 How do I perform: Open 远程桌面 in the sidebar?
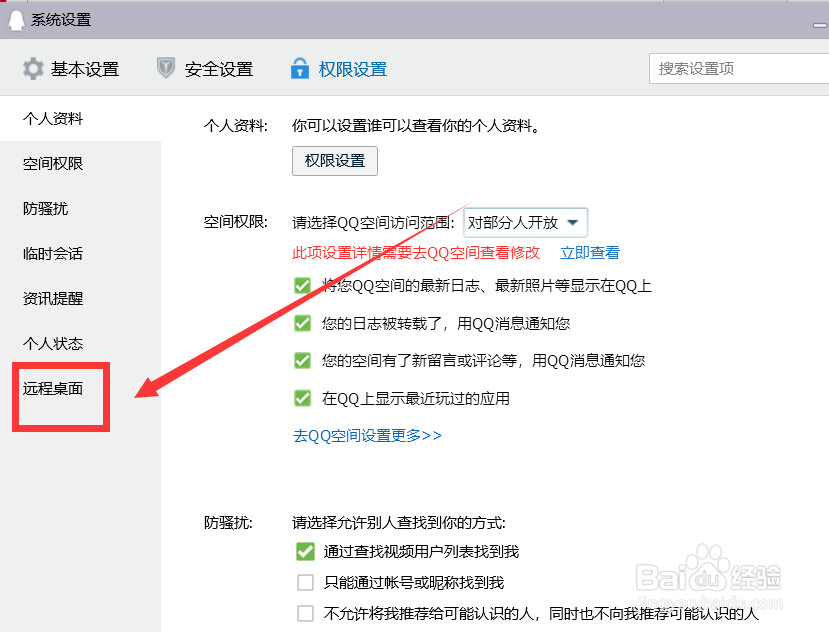(53, 389)
